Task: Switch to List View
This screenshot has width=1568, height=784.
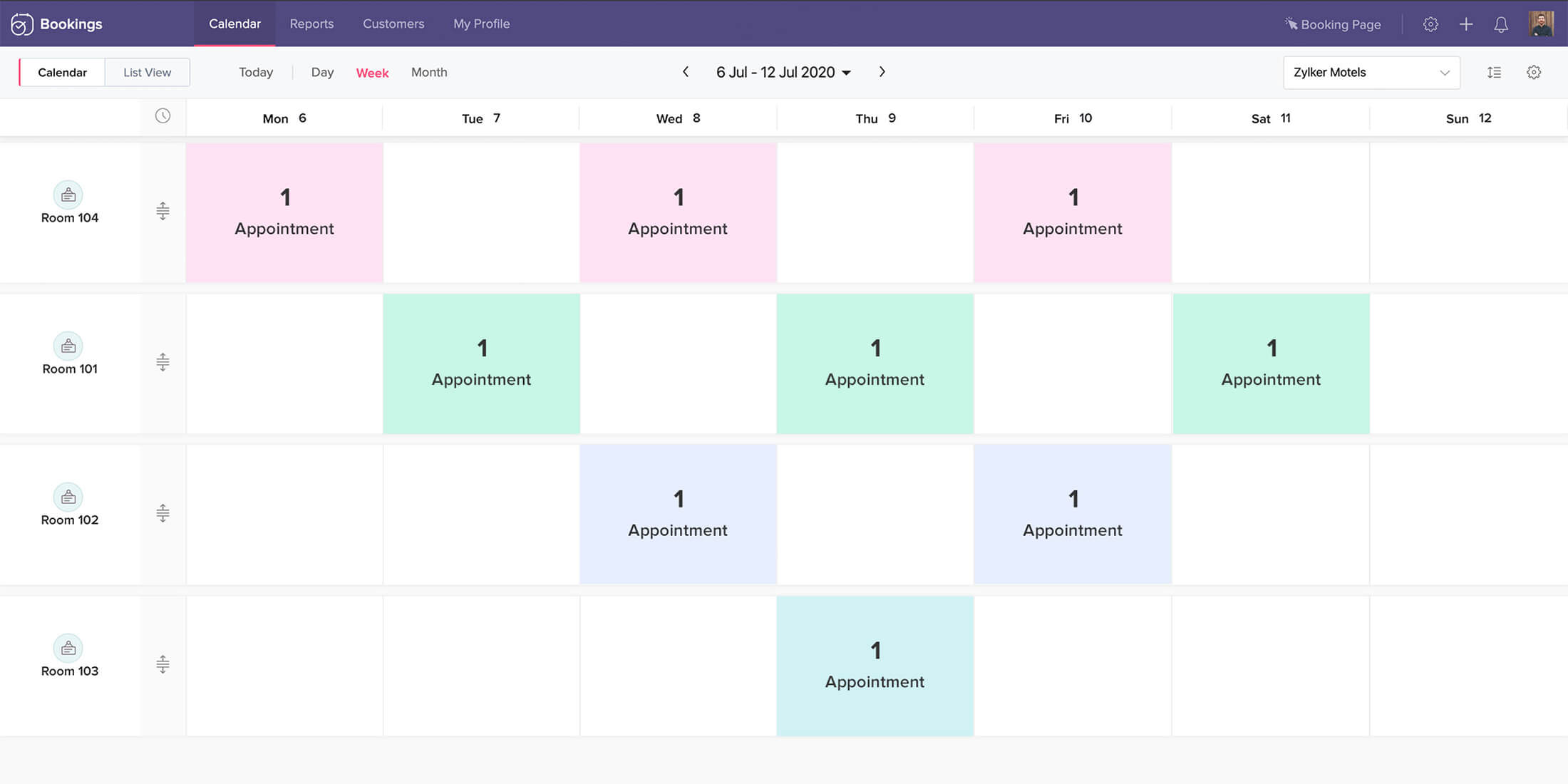Action: tap(148, 72)
